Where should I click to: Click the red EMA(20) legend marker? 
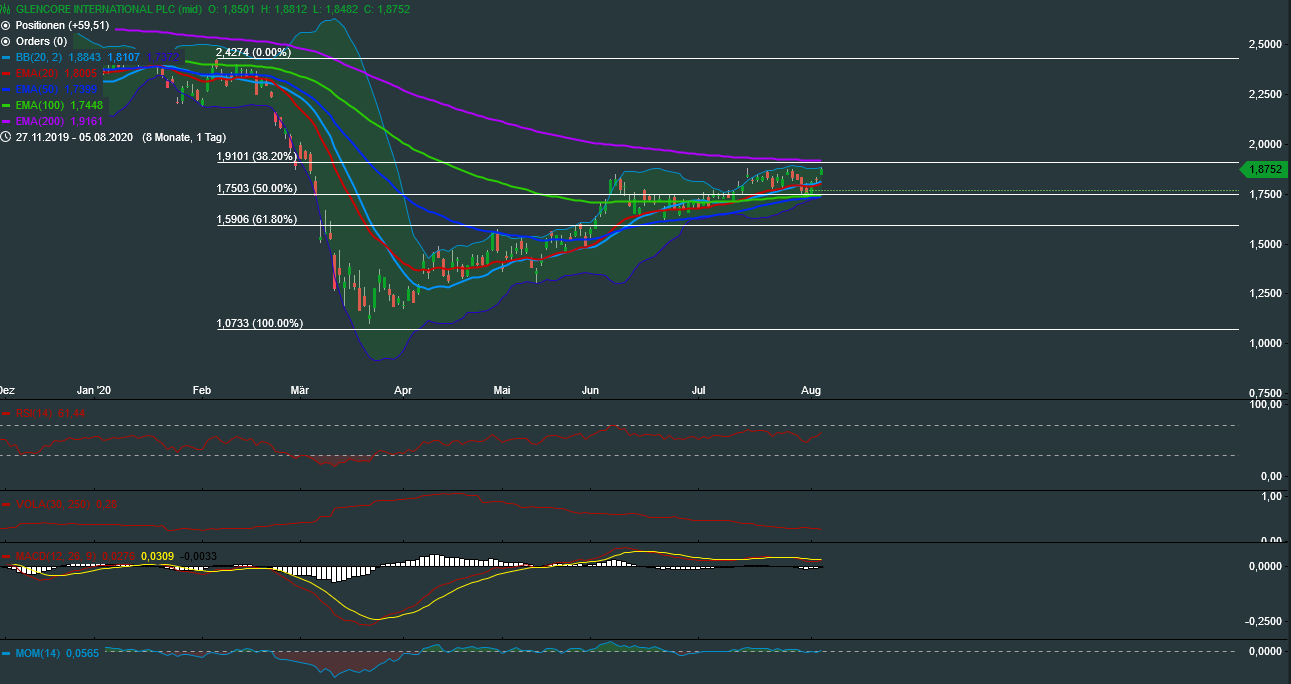(5, 73)
